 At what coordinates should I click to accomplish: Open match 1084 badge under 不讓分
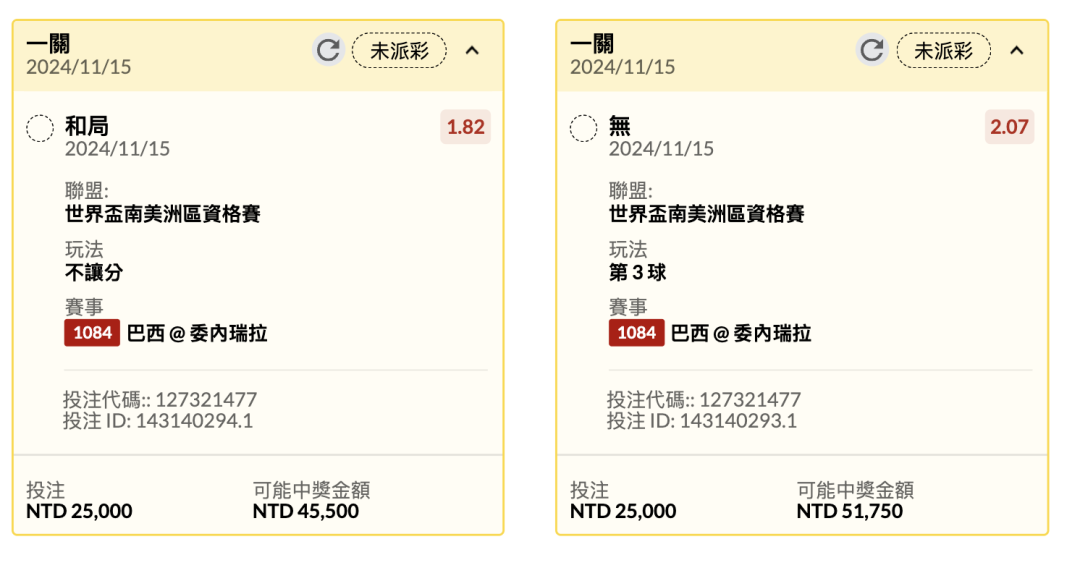pyautogui.click(x=92, y=333)
